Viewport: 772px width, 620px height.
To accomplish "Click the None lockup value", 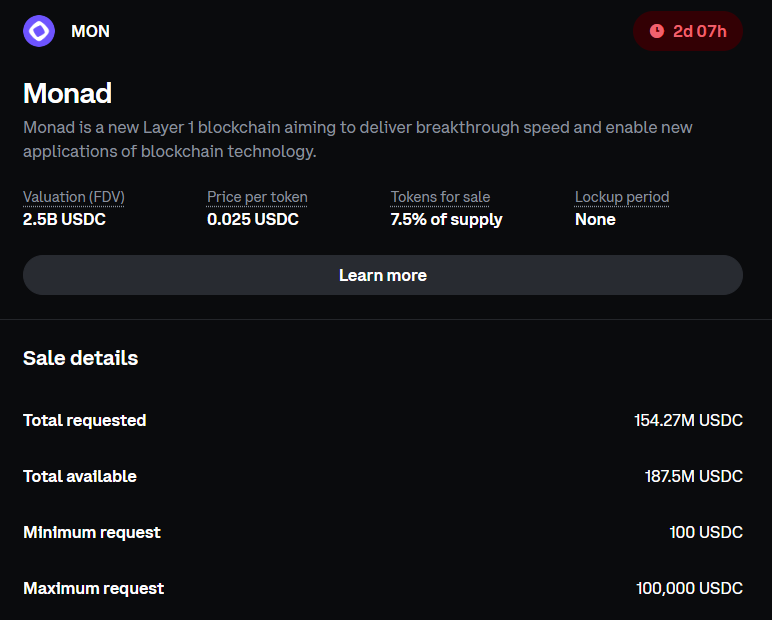I will [x=595, y=219].
